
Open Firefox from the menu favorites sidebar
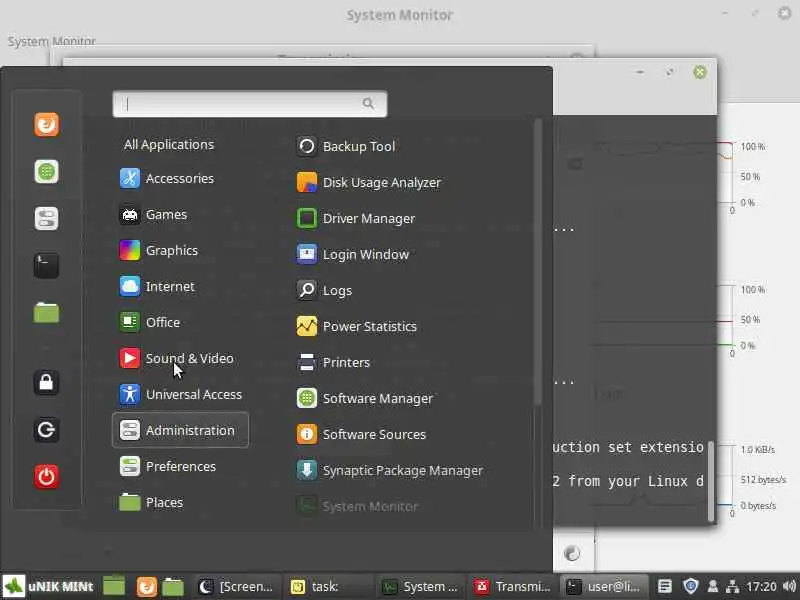pyautogui.click(x=46, y=124)
